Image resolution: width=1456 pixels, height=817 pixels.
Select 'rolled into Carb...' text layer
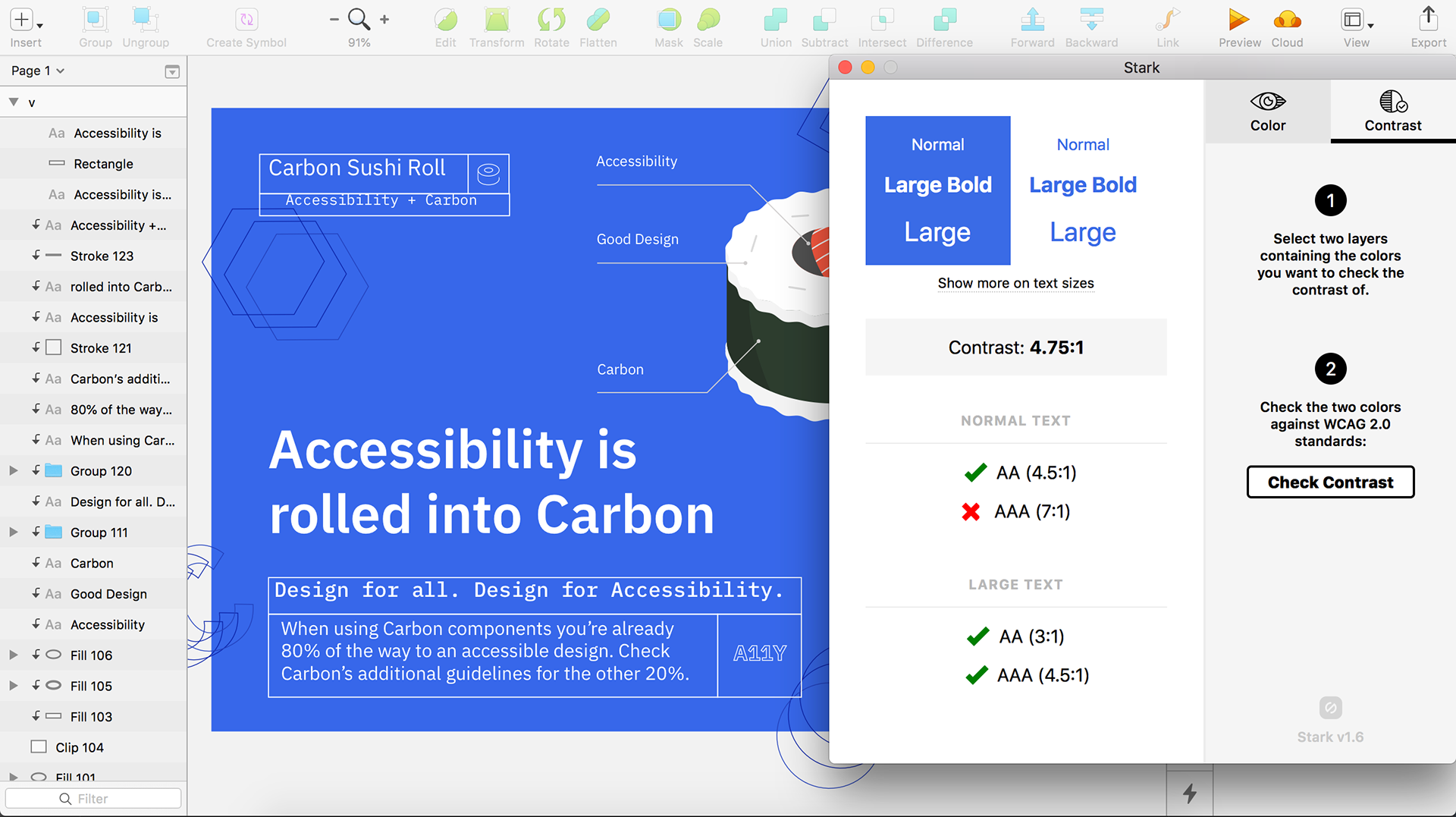[93, 286]
